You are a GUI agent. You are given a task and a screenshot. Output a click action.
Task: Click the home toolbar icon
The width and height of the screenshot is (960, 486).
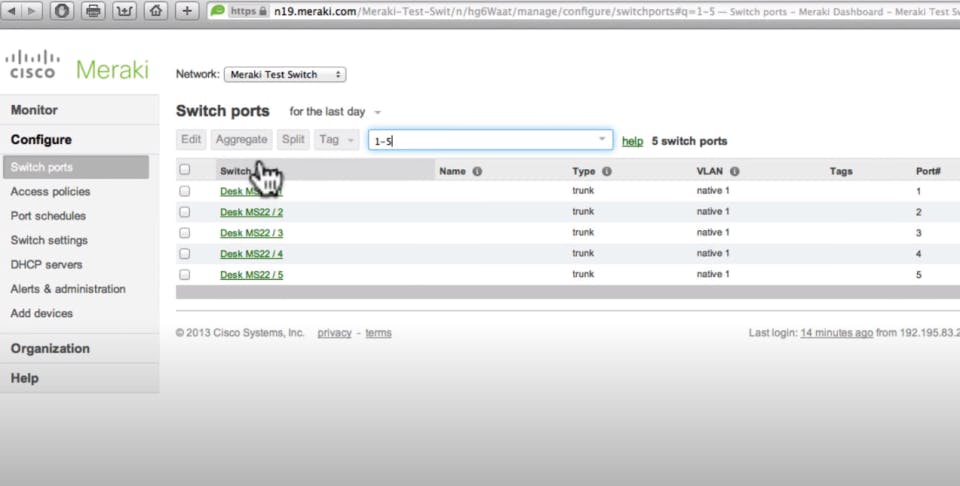[157, 10]
